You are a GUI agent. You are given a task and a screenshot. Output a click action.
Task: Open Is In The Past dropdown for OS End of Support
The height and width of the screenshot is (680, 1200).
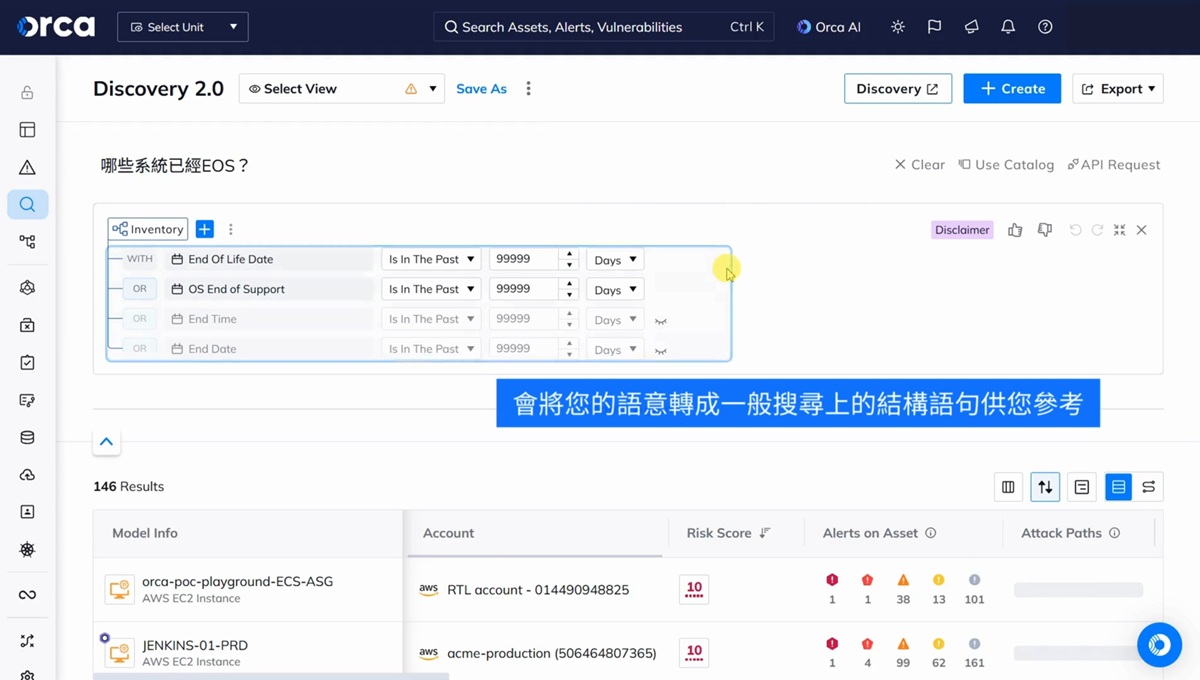431,289
